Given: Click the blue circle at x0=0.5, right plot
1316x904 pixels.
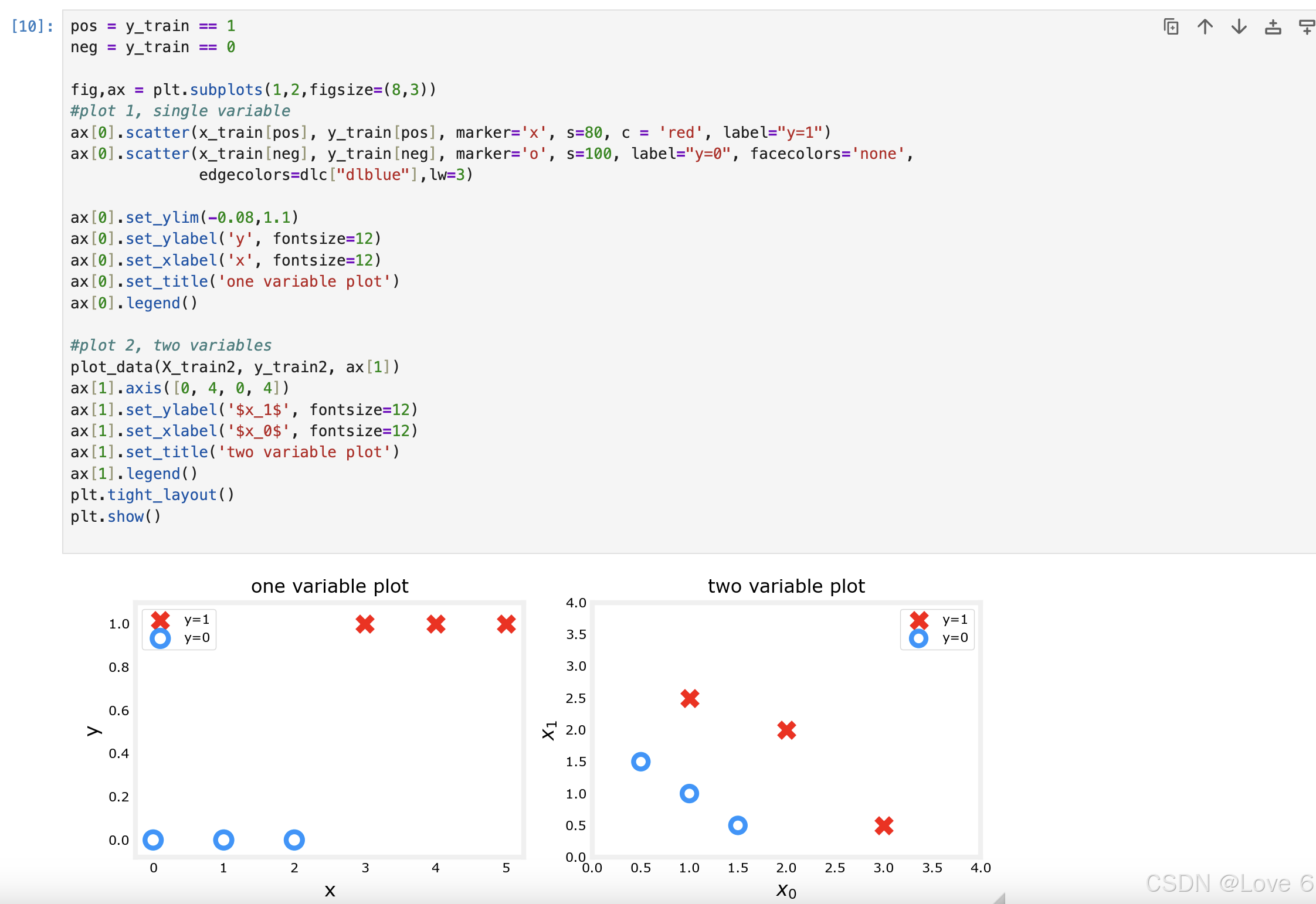Looking at the screenshot, I should point(640,762).
